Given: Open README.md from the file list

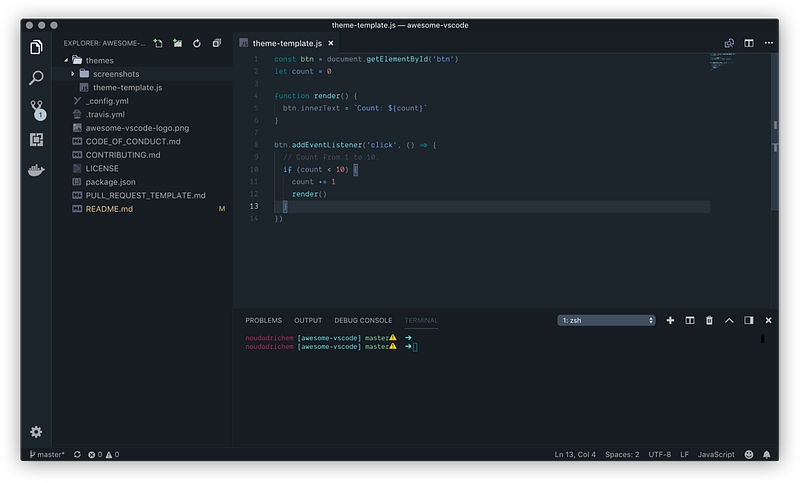Looking at the screenshot, I should 109,209.
